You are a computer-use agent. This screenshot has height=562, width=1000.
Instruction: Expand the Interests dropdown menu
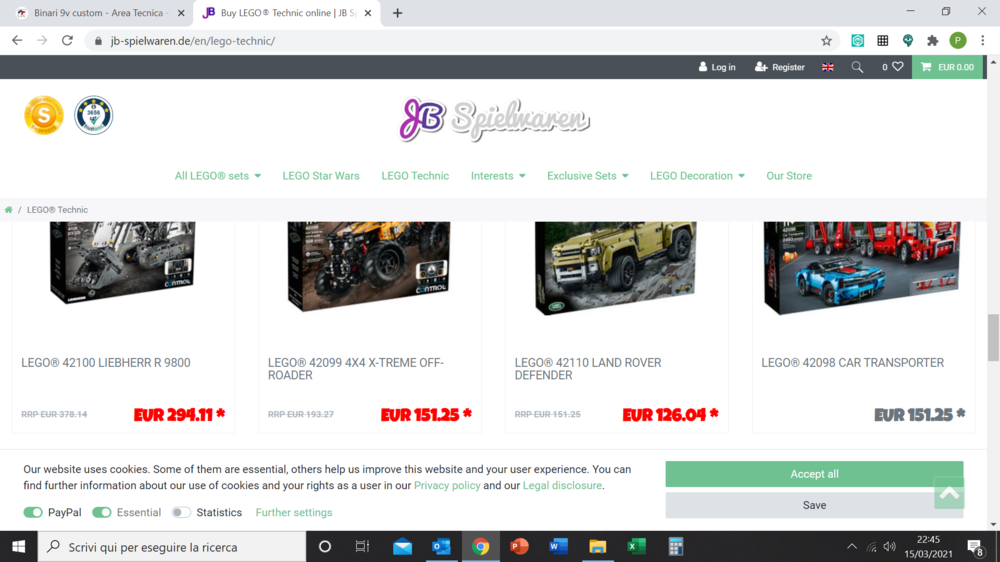[x=498, y=176]
